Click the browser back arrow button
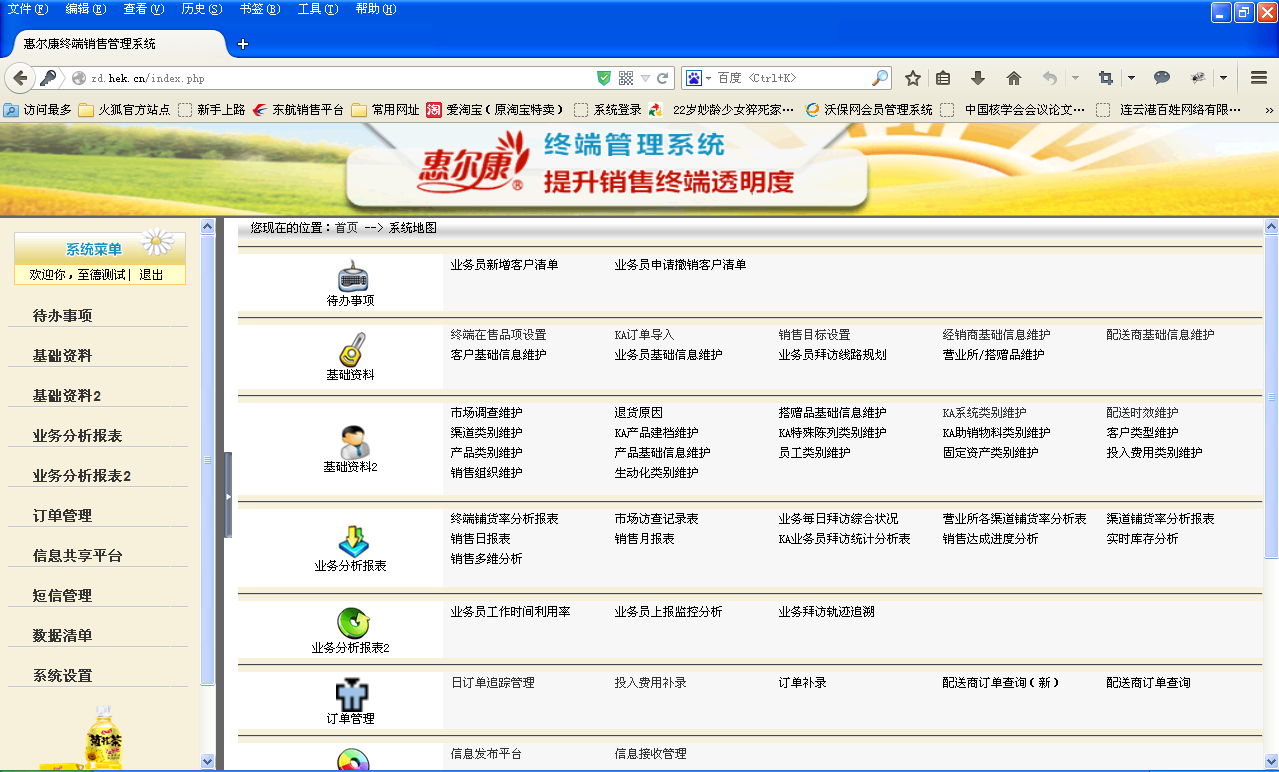 click(x=20, y=78)
